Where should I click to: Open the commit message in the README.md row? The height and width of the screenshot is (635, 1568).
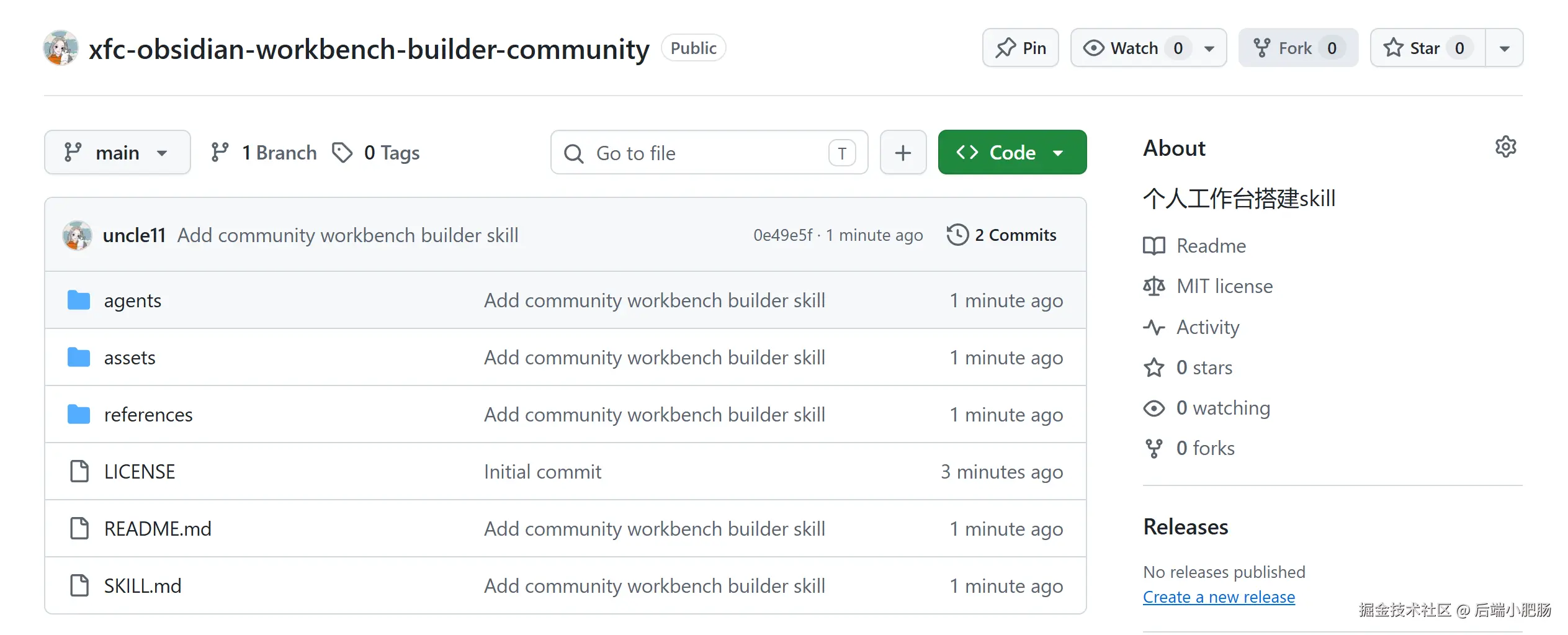[x=655, y=529]
